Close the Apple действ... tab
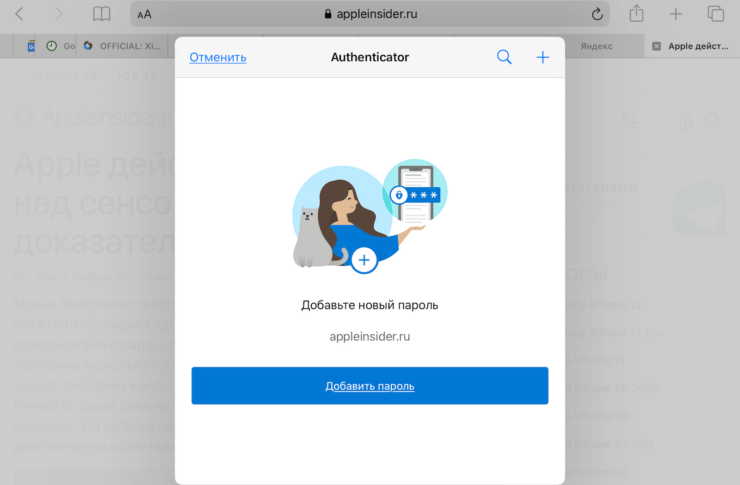 [656, 46]
